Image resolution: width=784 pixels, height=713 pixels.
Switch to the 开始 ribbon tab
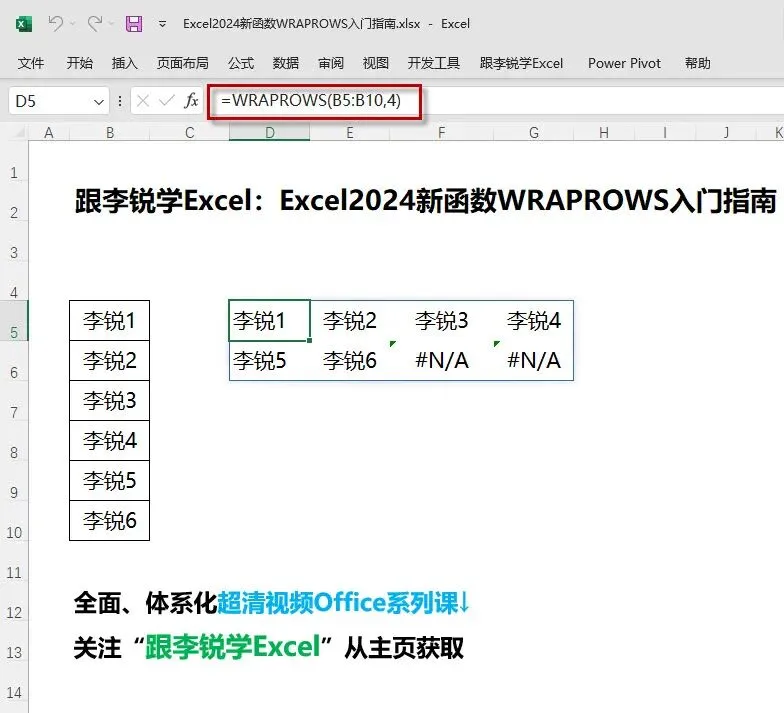click(x=80, y=63)
